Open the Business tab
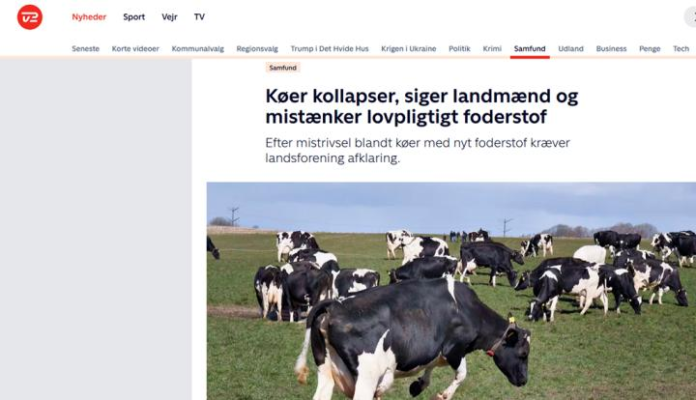Image resolution: width=696 pixels, height=400 pixels. (x=611, y=49)
